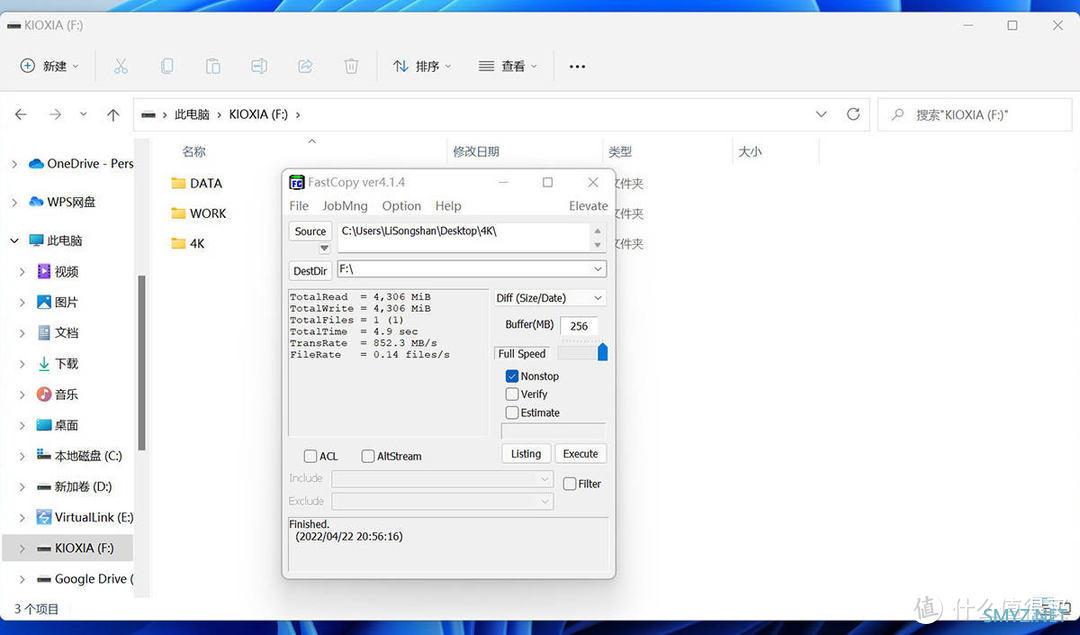Open 下载 downloads in sidebar
Image resolution: width=1080 pixels, height=635 pixels.
point(58,364)
